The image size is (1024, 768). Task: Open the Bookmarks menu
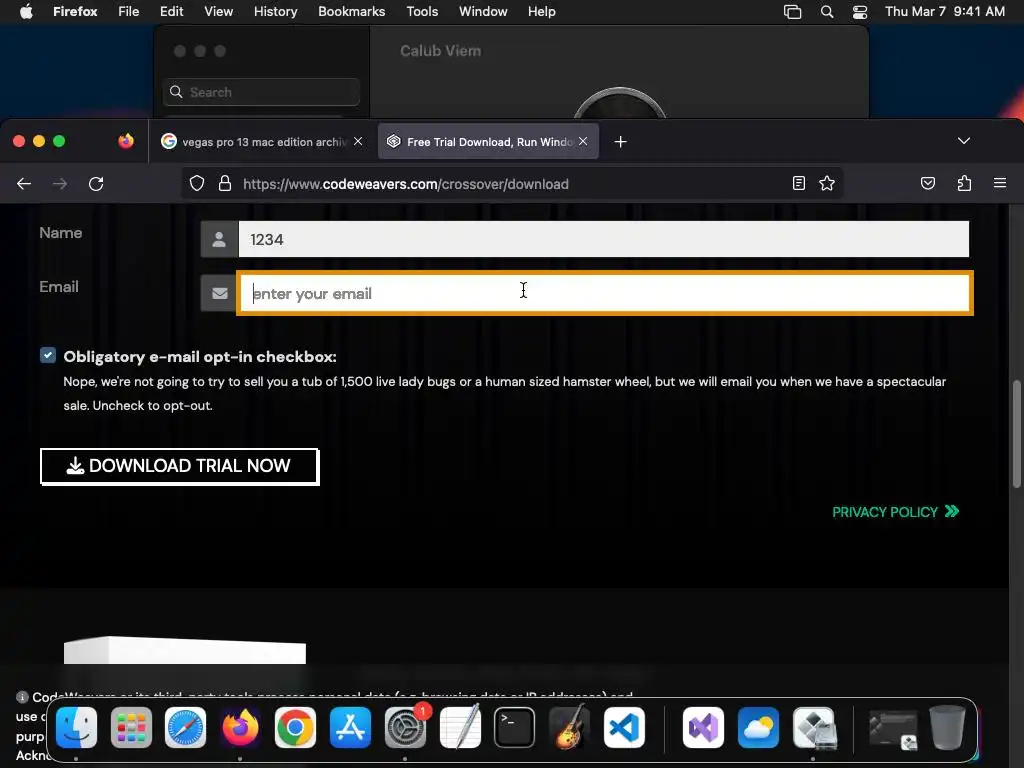coord(351,12)
